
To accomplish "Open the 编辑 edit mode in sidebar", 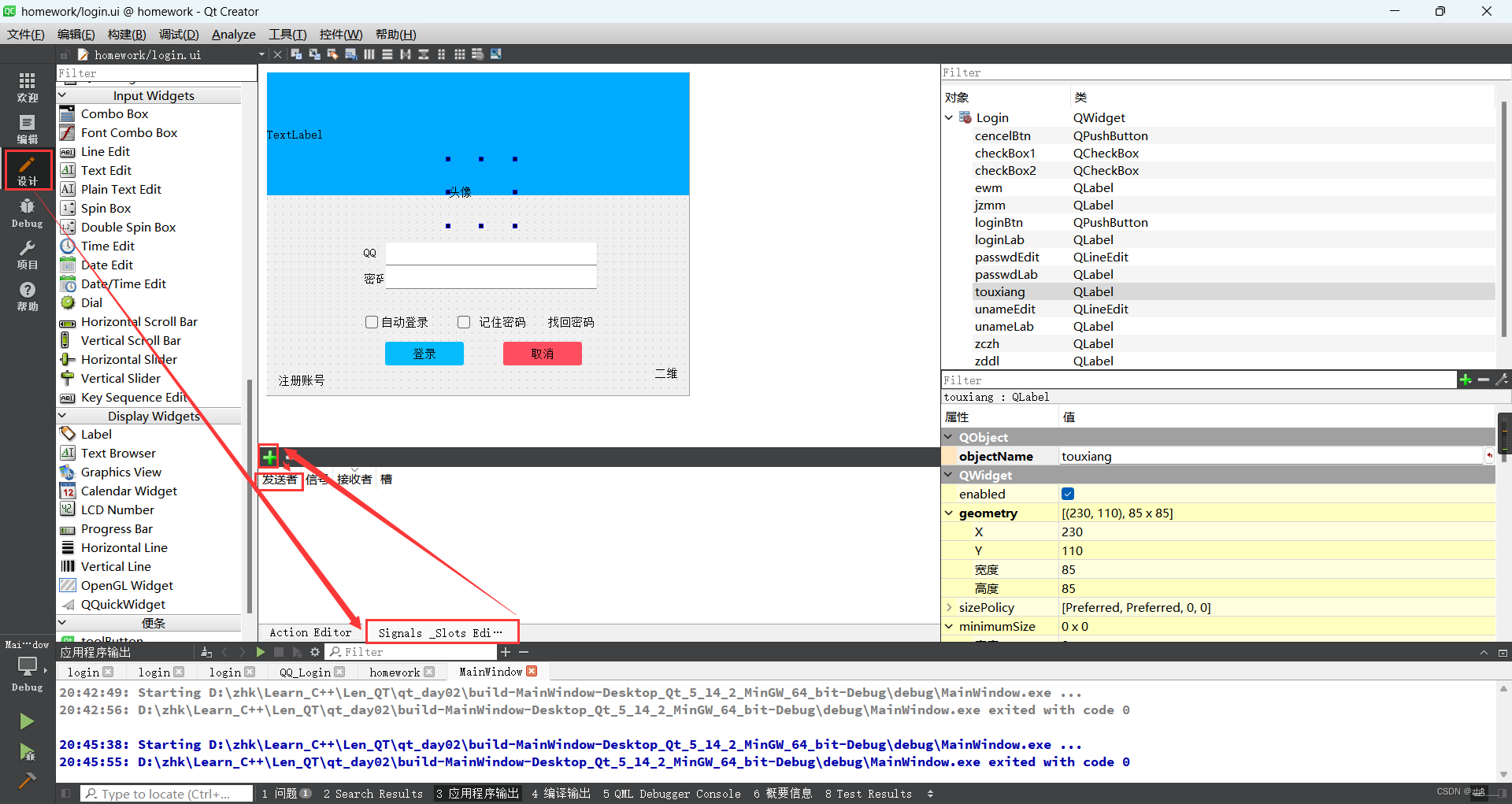I will (28, 129).
